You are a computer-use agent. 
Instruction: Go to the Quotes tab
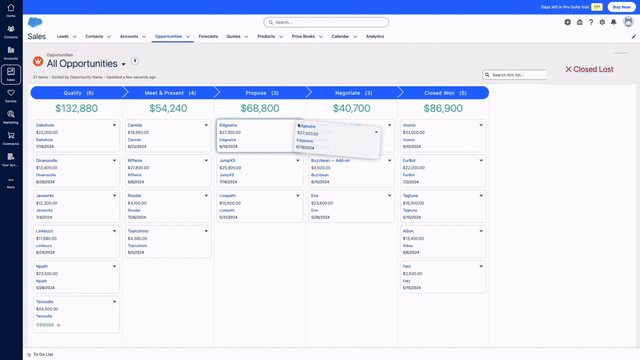click(x=233, y=36)
